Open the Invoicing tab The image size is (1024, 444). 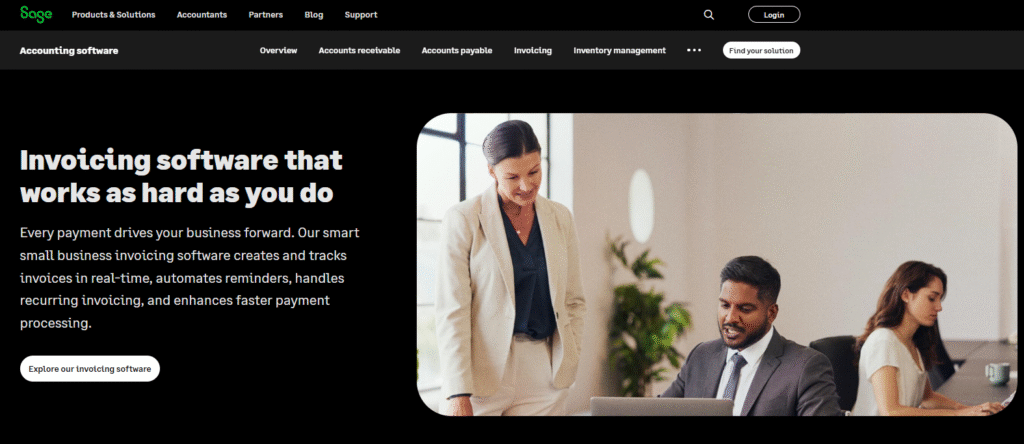click(x=533, y=50)
